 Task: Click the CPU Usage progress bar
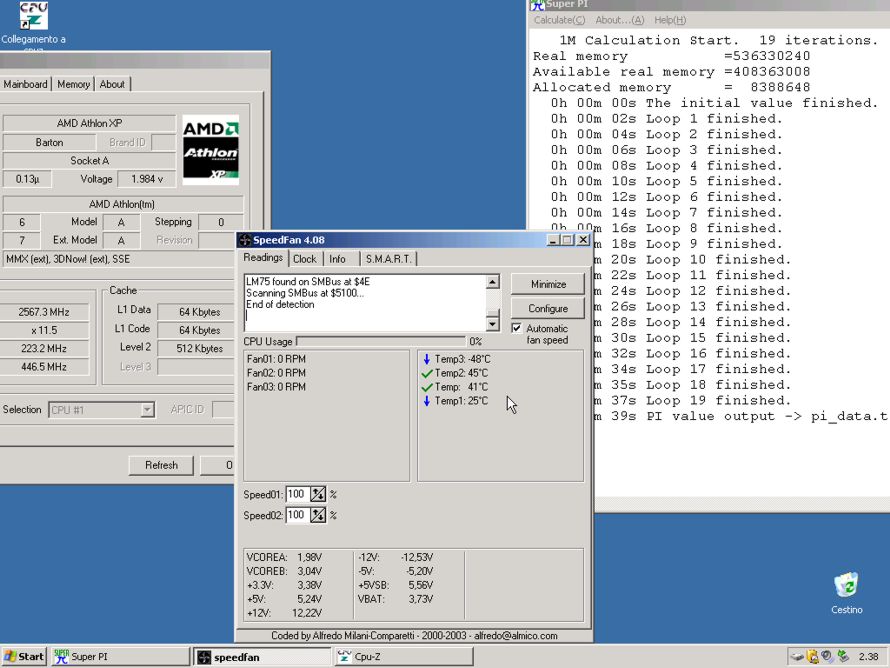[380, 341]
